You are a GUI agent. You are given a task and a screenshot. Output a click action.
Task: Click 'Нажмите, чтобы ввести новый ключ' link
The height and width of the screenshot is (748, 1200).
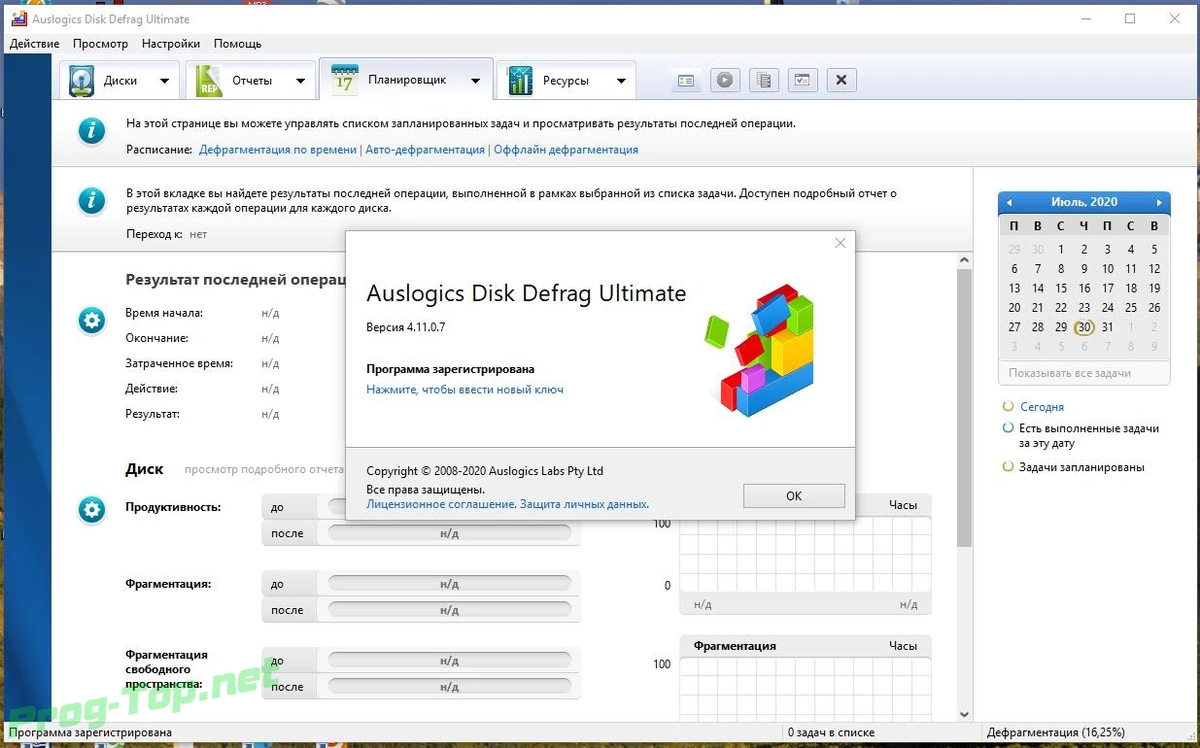[465, 390]
